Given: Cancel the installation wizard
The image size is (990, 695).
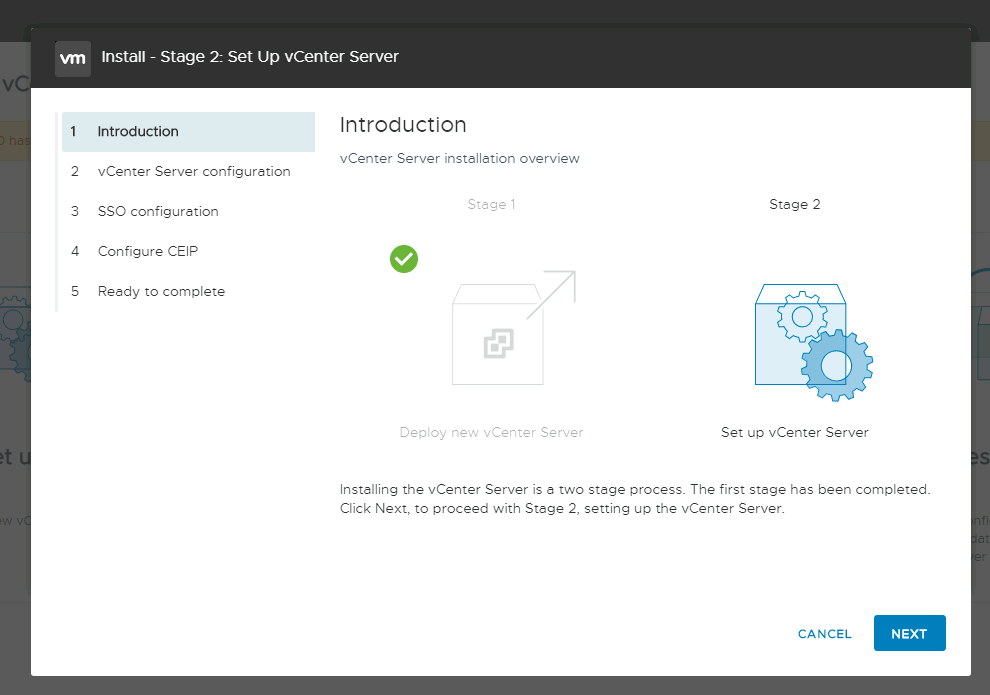Looking at the screenshot, I should click(x=824, y=634).
